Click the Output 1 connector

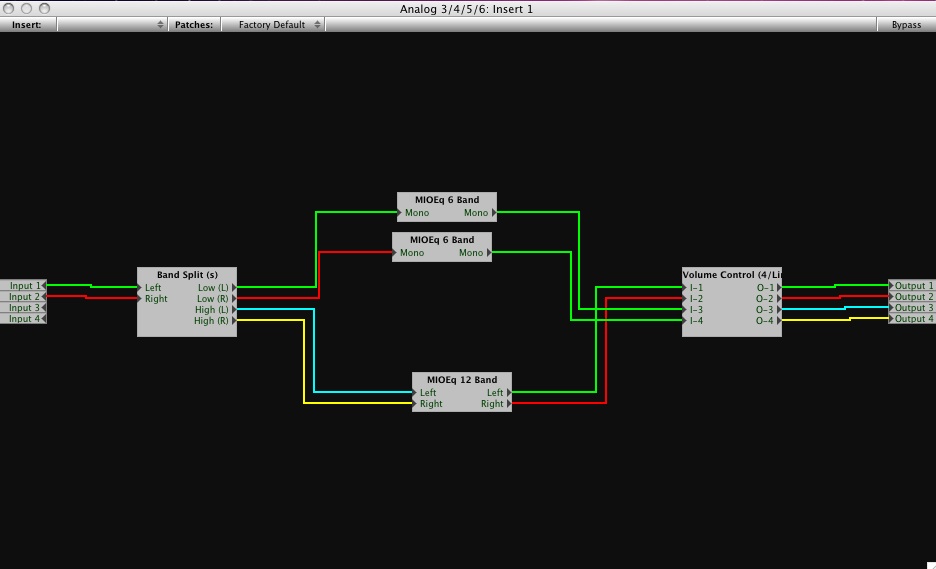click(912, 286)
